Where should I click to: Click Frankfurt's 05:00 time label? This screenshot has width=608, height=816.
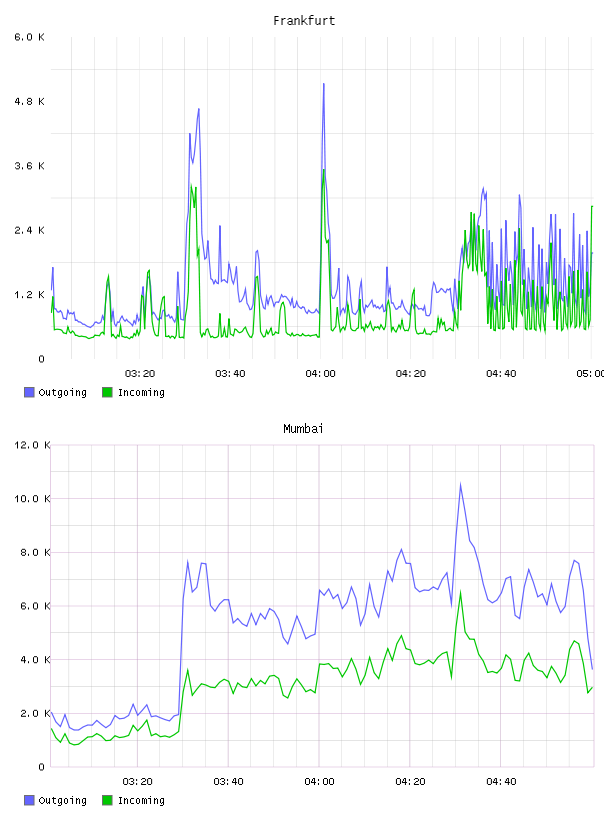pos(590,374)
